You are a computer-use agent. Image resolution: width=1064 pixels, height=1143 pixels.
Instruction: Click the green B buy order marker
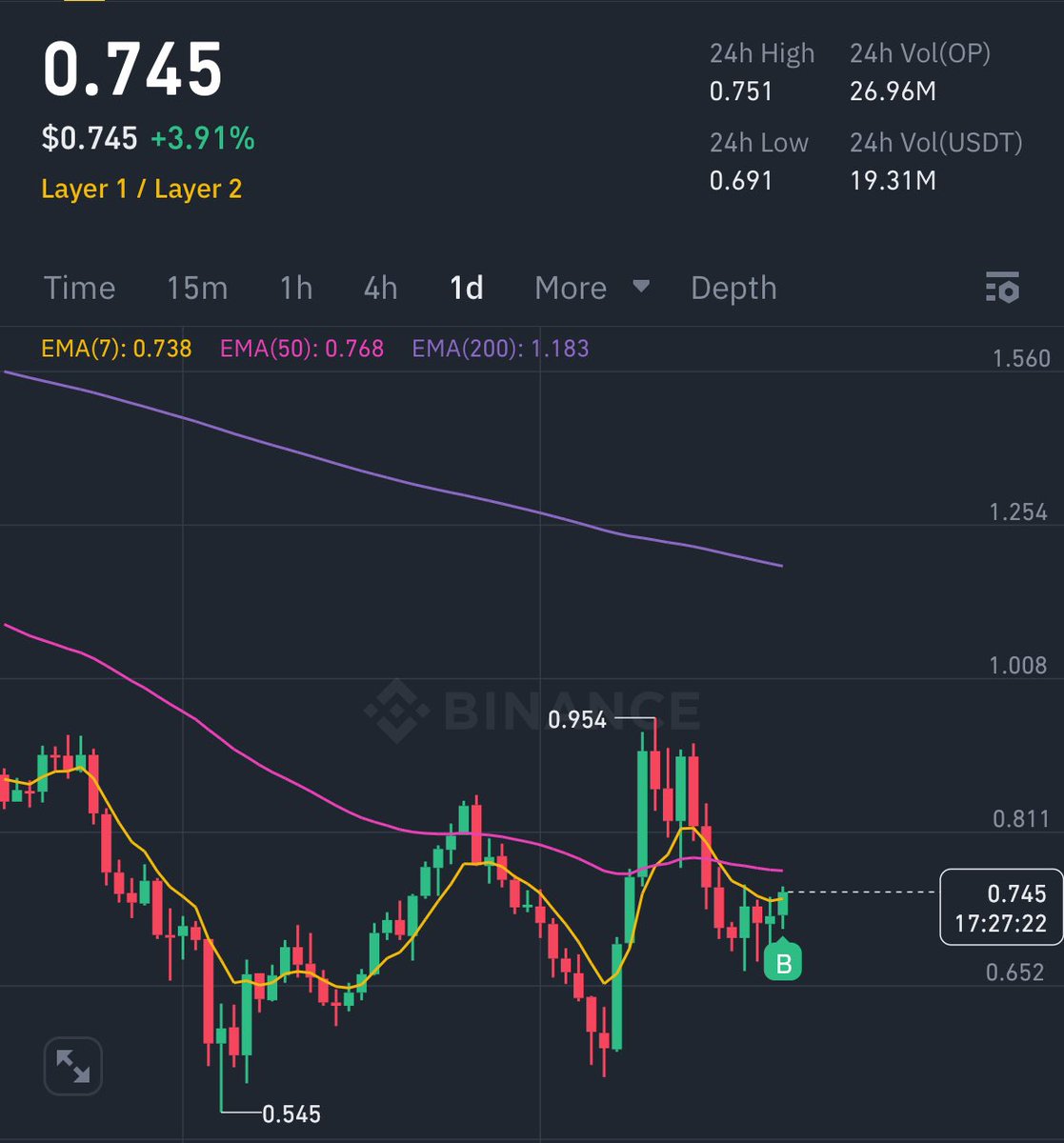pyautogui.click(x=783, y=963)
